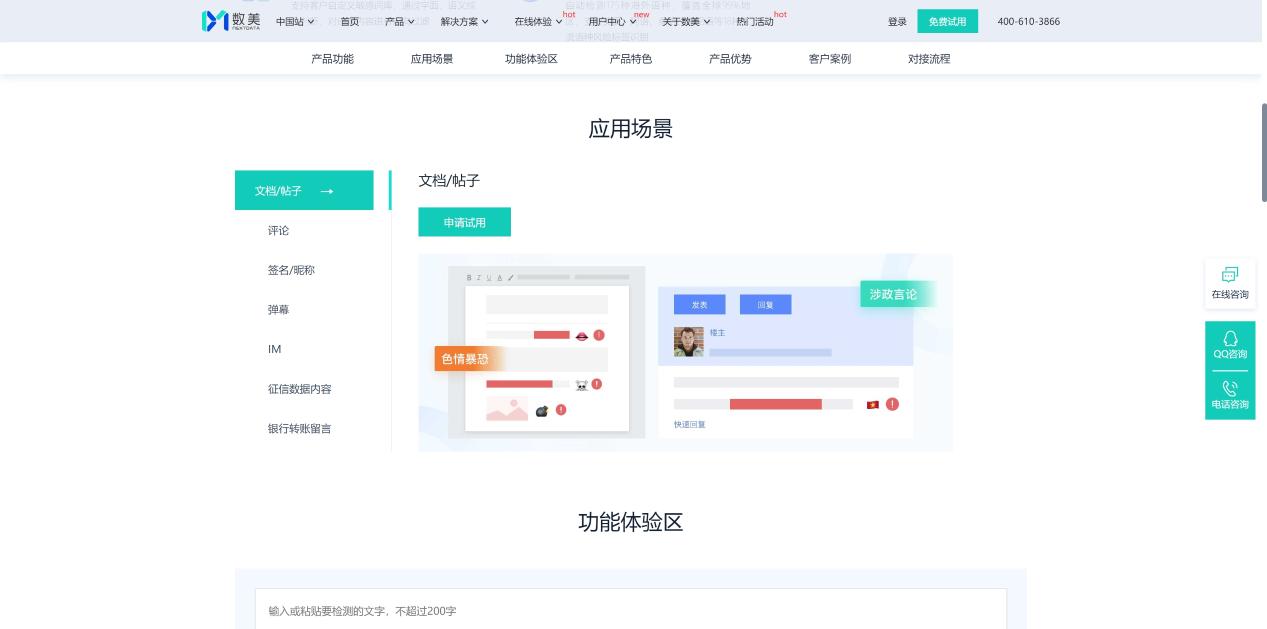Select the 签名/昵称 scenario

tap(291, 270)
